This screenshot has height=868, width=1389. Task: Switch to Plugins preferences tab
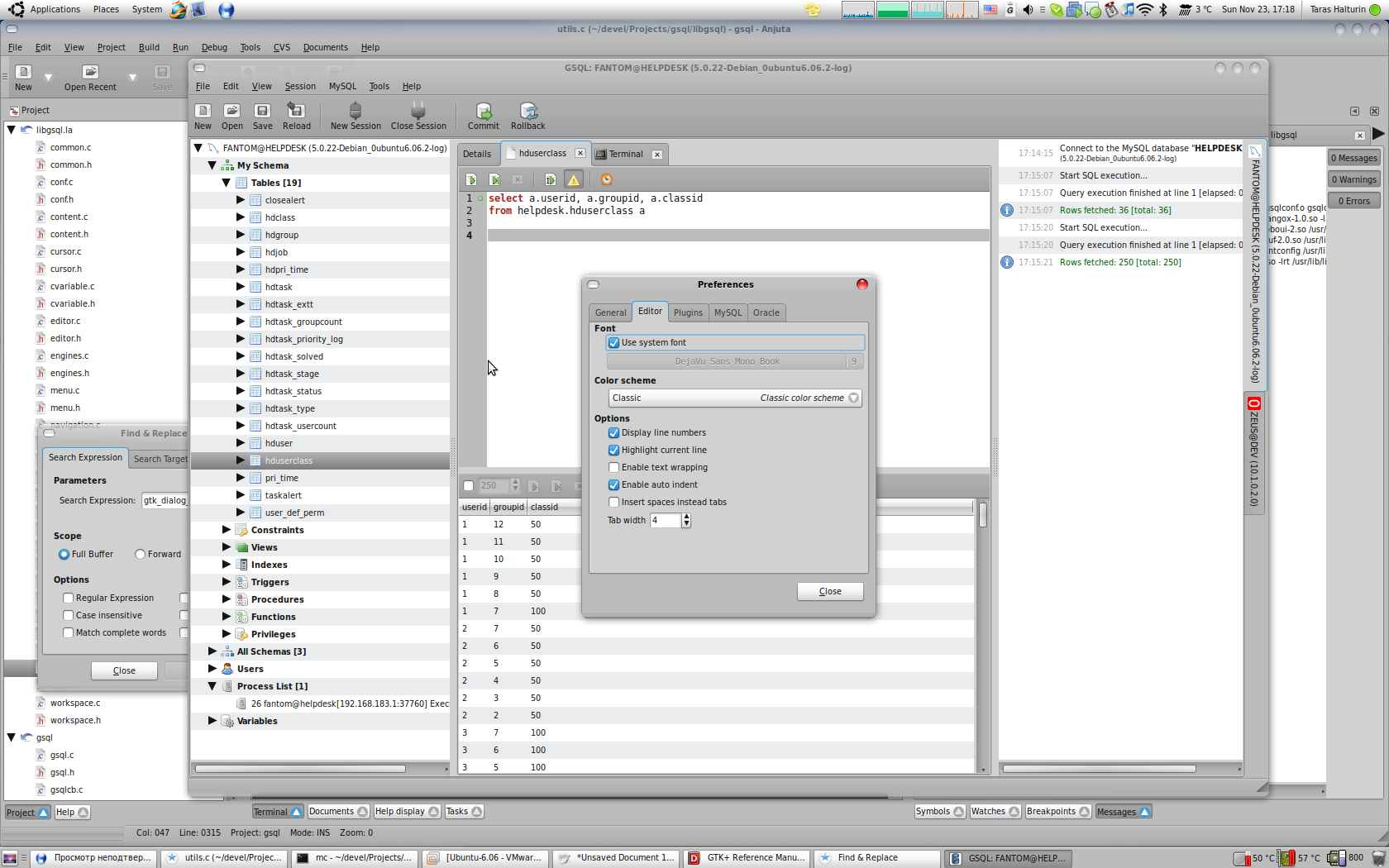pyautogui.click(x=688, y=312)
